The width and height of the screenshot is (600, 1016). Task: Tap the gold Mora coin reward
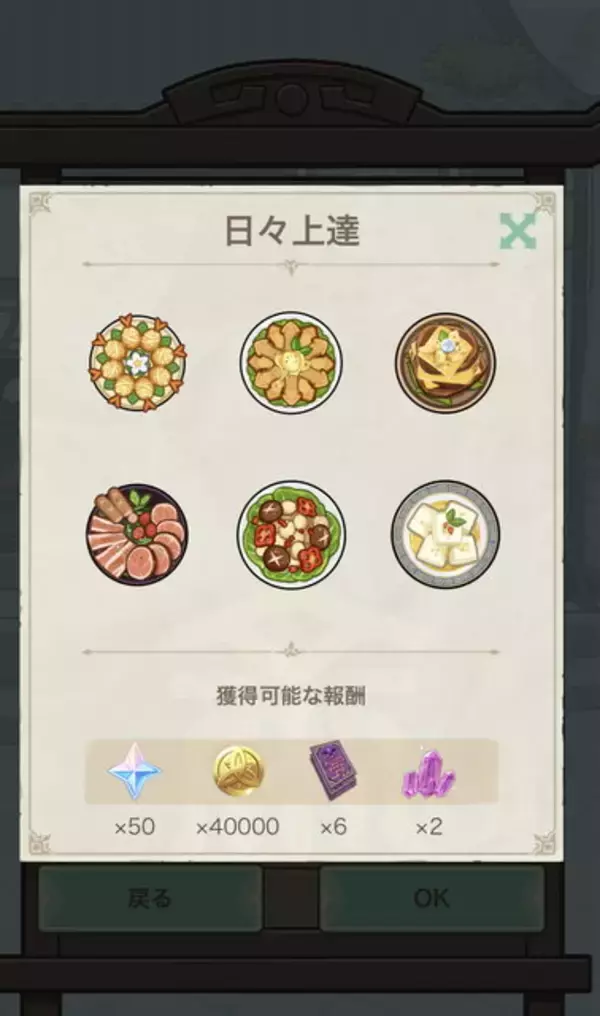coord(237,771)
